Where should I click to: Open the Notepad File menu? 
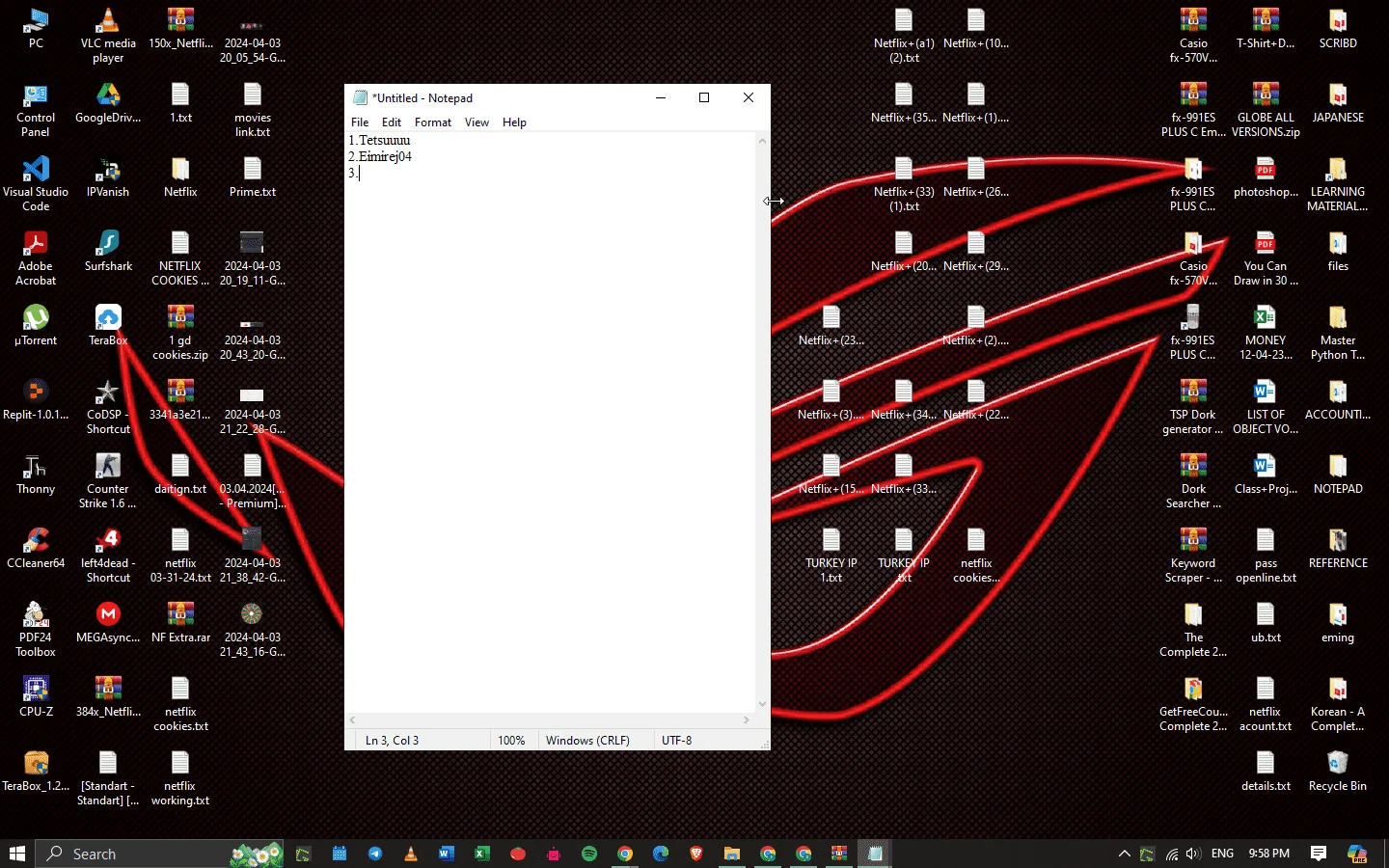tap(360, 122)
